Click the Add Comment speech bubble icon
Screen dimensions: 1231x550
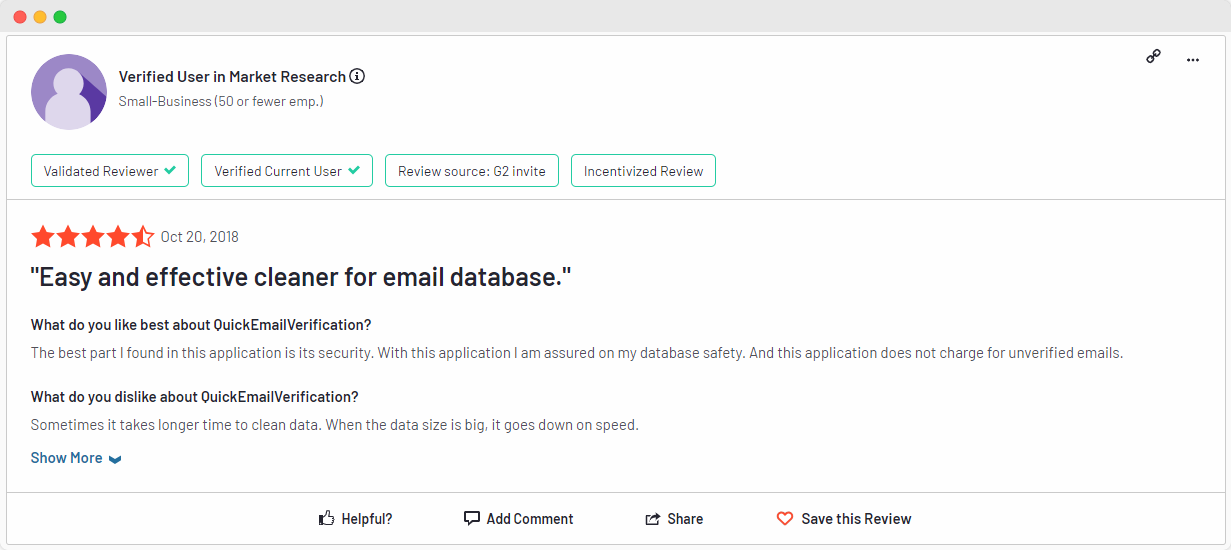click(472, 519)
